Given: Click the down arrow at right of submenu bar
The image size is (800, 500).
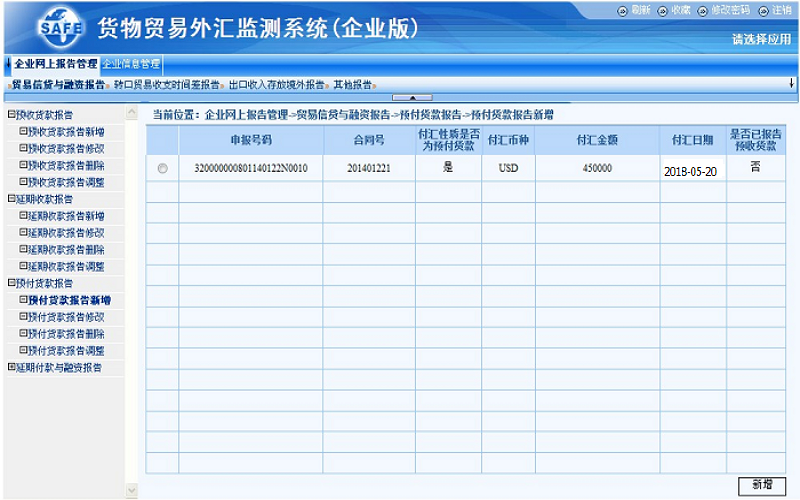Looking at the screenshot, I should point(791,84).
